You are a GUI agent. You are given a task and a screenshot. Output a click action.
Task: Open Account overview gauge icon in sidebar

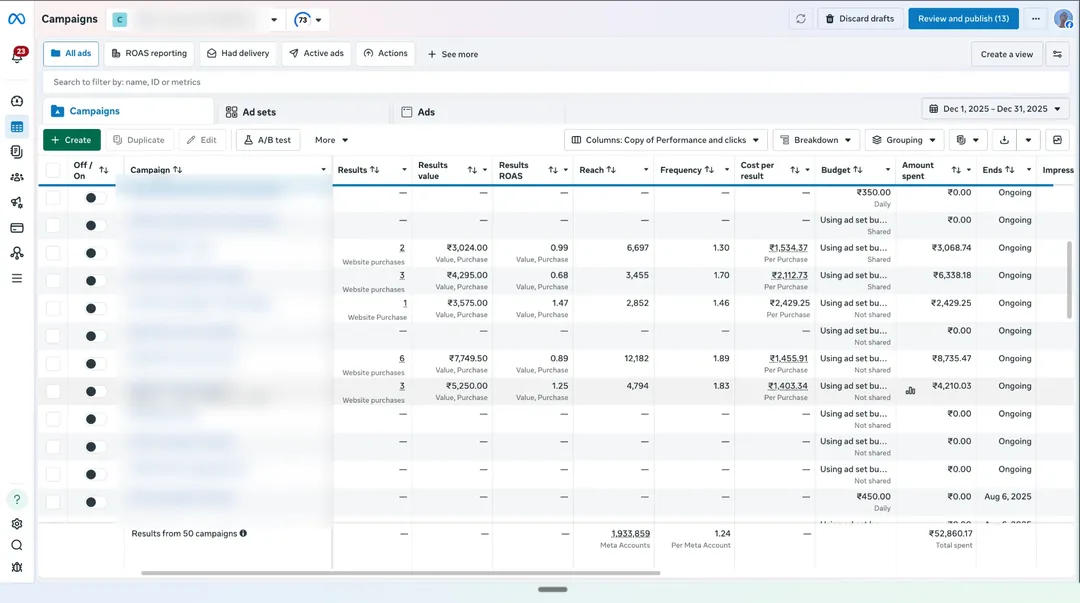(17, 101)
